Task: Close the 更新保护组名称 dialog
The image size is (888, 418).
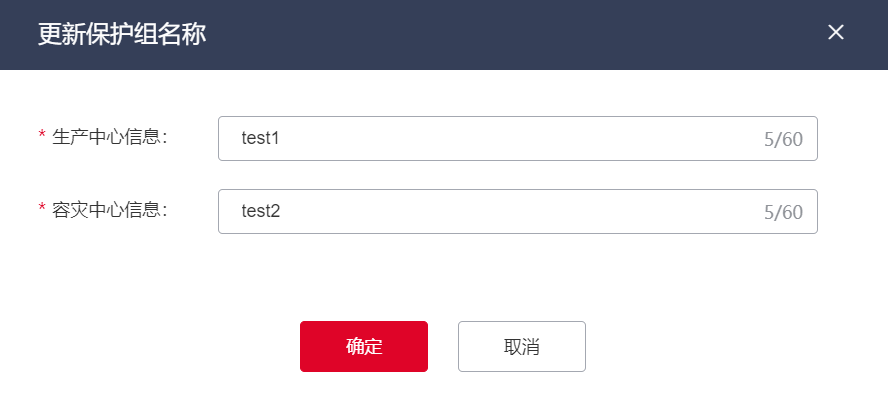Action: [836, 32]
